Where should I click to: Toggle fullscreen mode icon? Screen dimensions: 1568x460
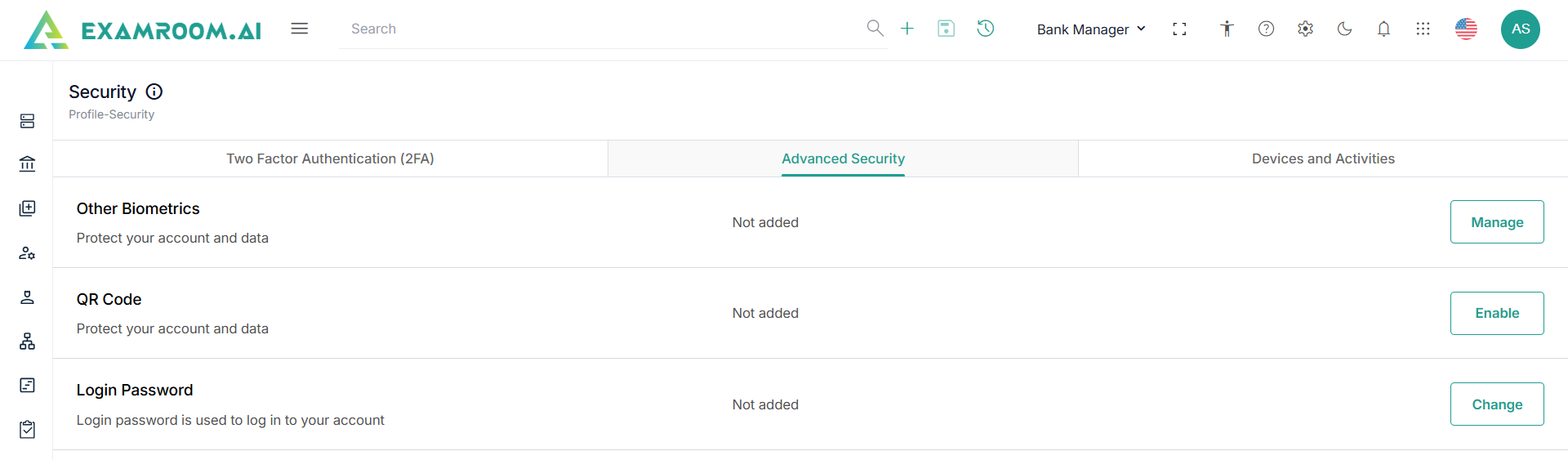click(x=1179, y=29)
